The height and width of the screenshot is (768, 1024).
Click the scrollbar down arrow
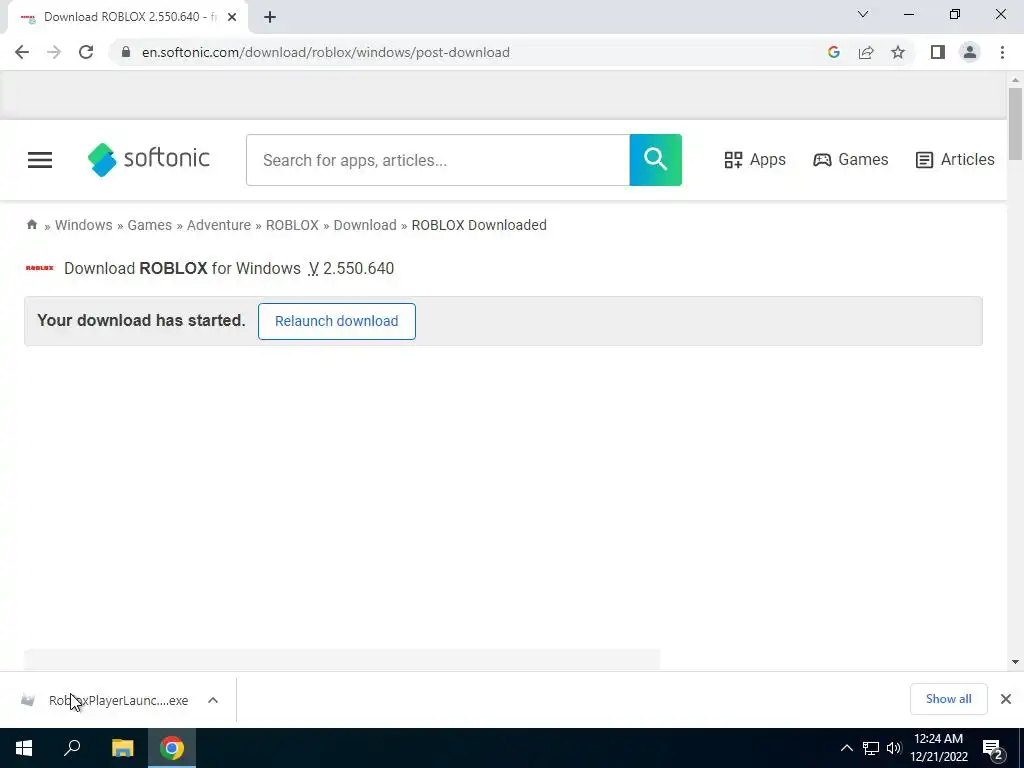(x=1015, y=662)
